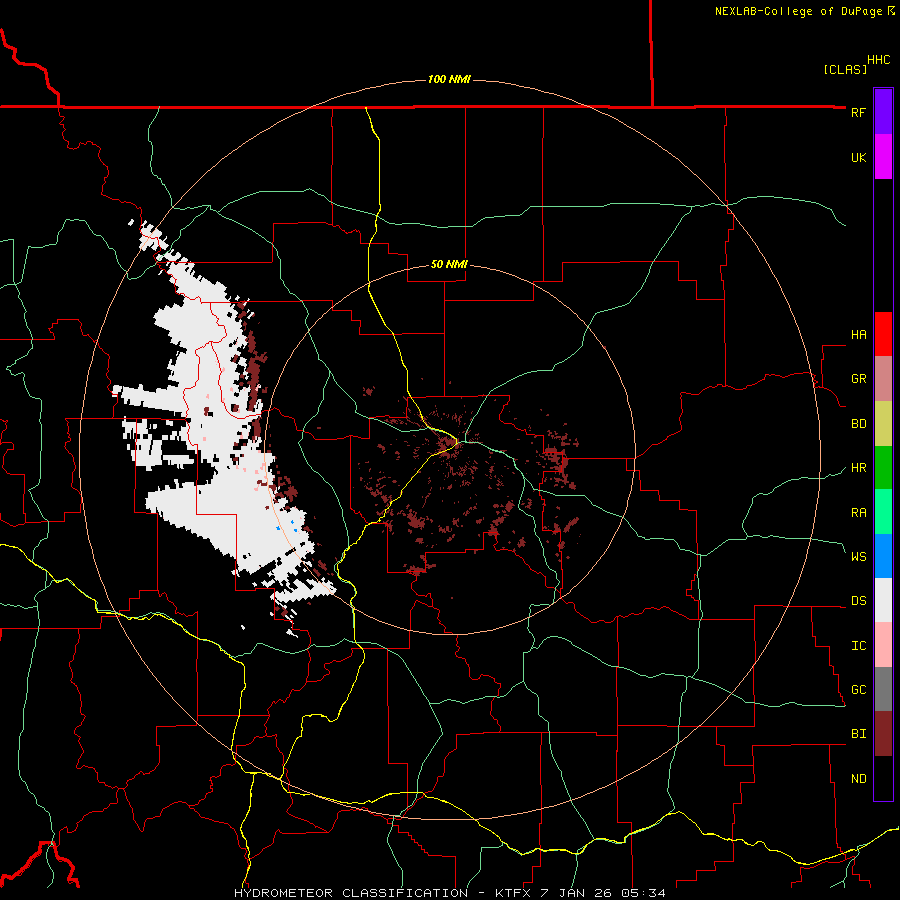The width and height of the screenshot is (900, 900).
Task: Click the GC gray legend swatch
Action: [883, 689]
